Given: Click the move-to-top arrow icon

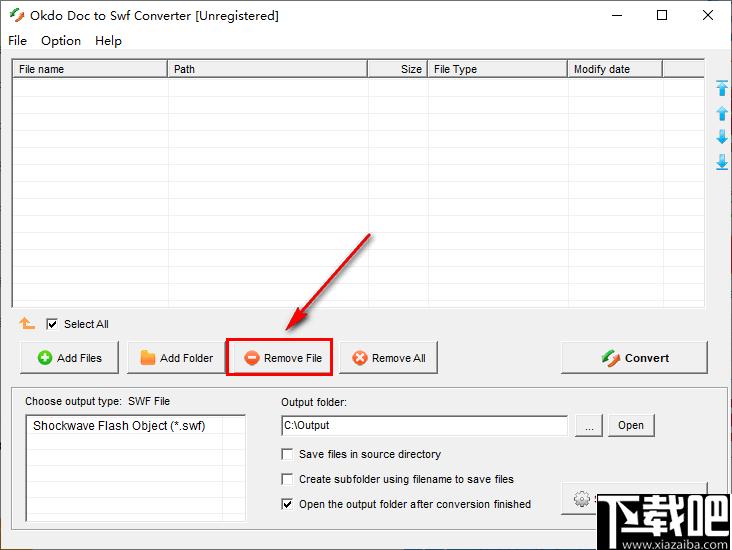Looking at the screenshot, I should pos(722,88).
